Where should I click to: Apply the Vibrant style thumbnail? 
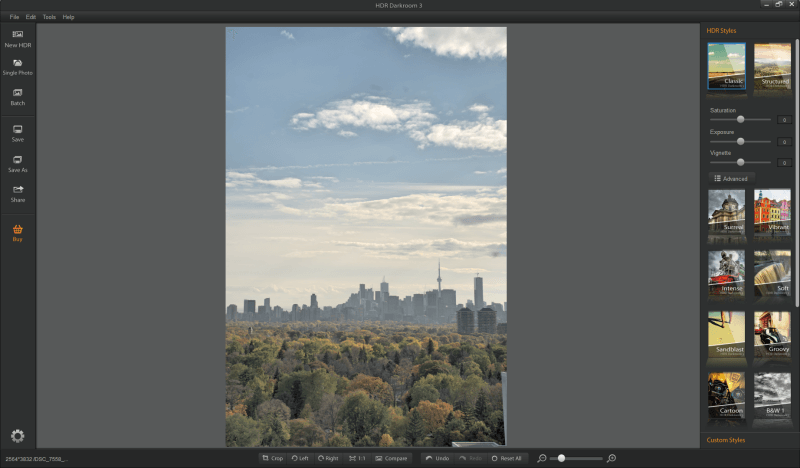(x=772, y=212)
